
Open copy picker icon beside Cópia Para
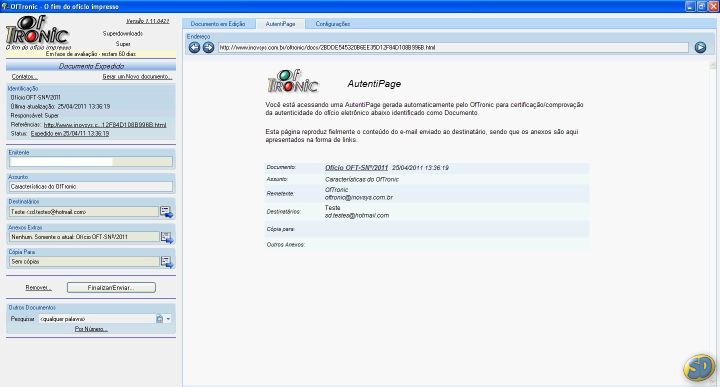pyautogui.click(x=166, y=262)
